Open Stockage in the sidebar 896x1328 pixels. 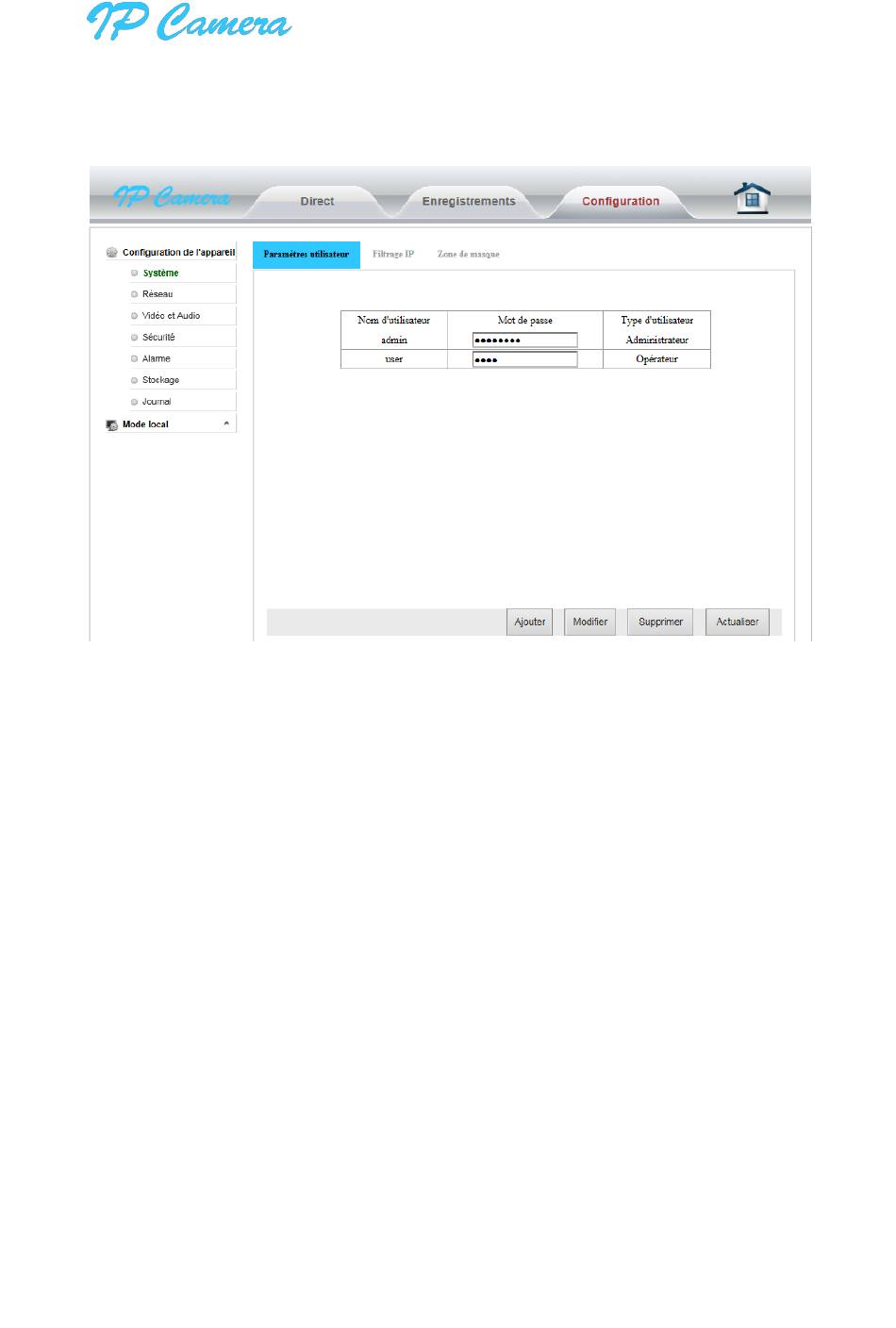click(160, 380)
